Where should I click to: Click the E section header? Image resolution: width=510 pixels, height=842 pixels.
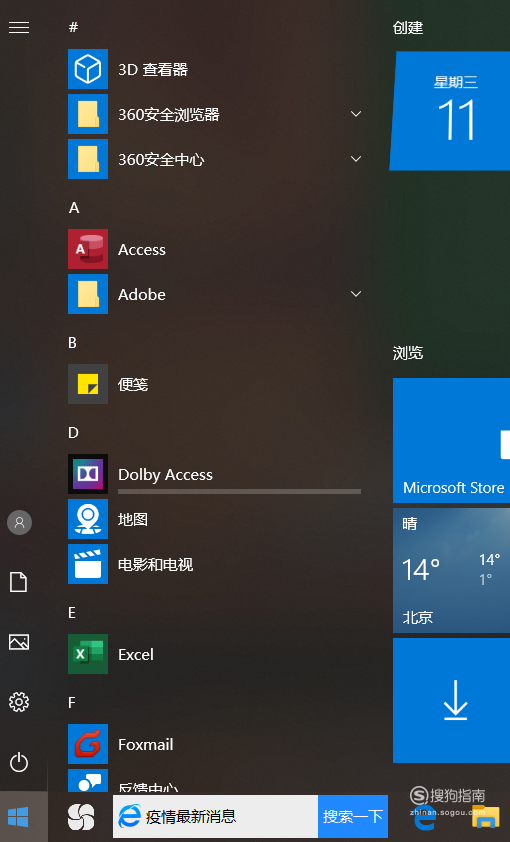point(72,613)
